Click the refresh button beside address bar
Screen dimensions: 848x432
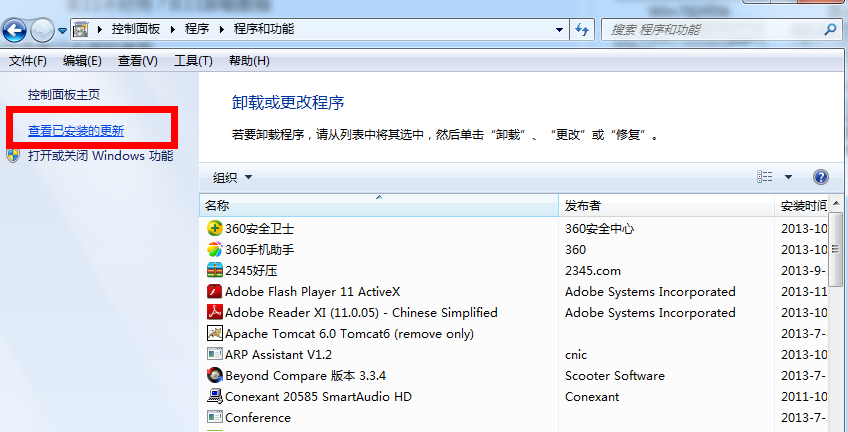[582, 30]
